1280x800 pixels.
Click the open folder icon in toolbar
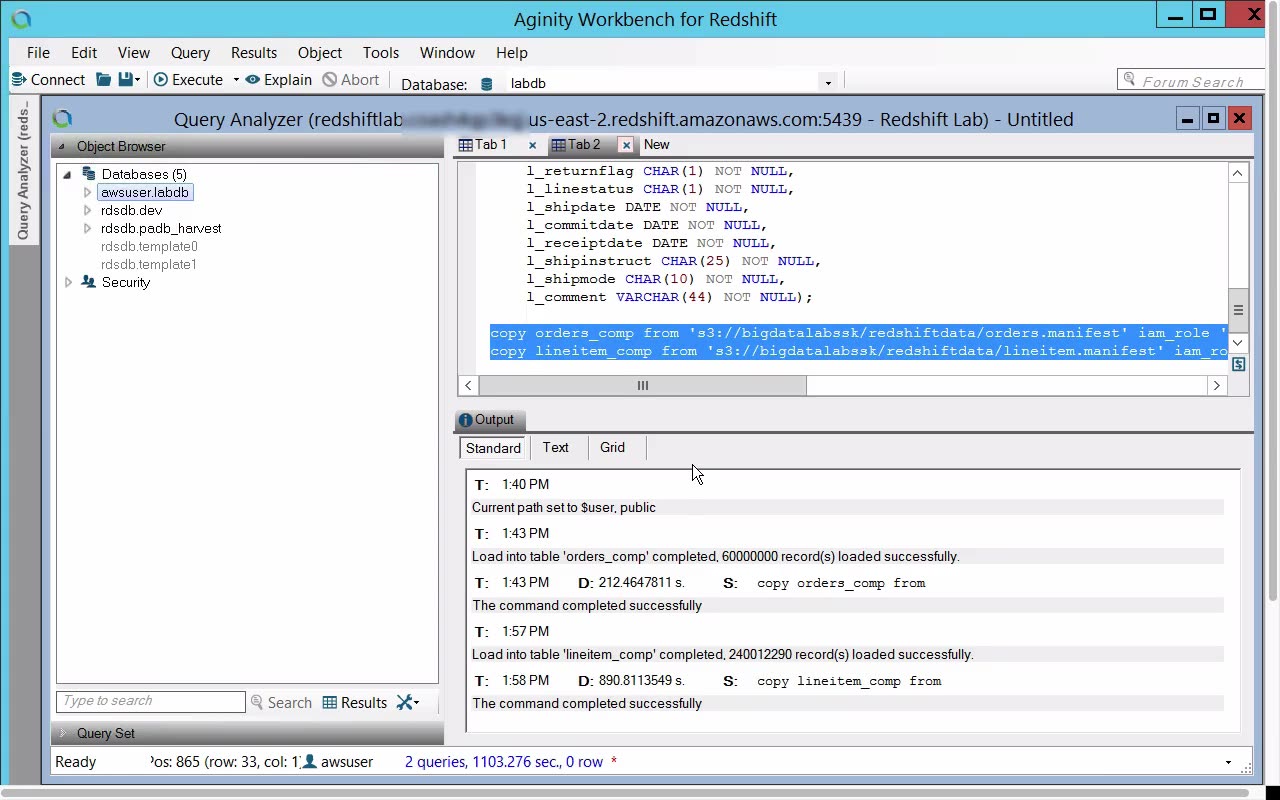[103, 80]
